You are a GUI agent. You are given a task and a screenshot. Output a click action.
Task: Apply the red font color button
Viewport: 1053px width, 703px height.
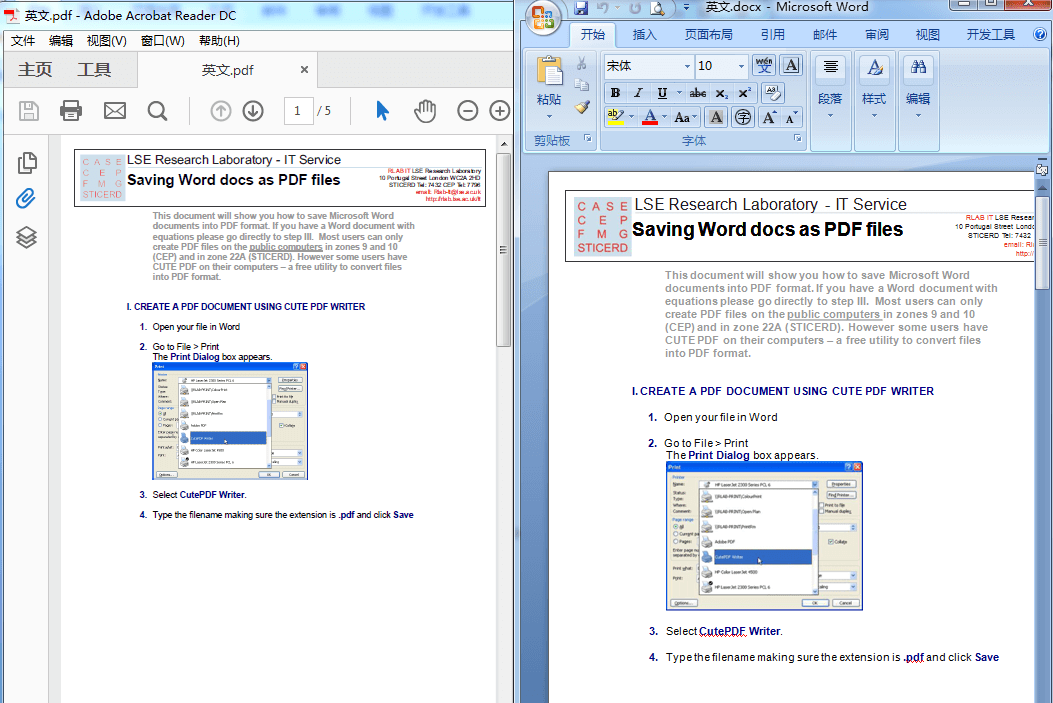pos(650,118)
